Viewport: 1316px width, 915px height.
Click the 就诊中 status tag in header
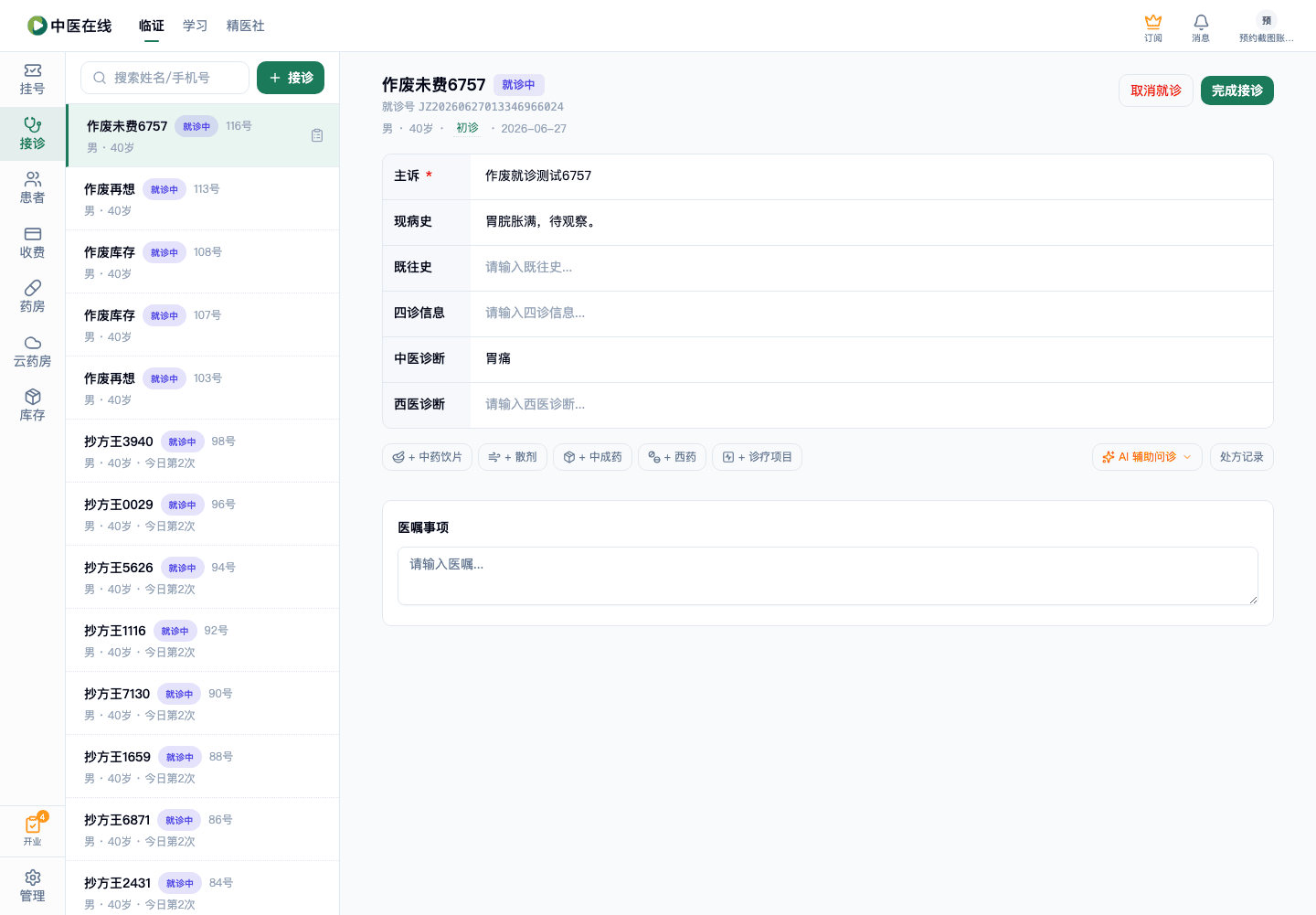point(519,85)
